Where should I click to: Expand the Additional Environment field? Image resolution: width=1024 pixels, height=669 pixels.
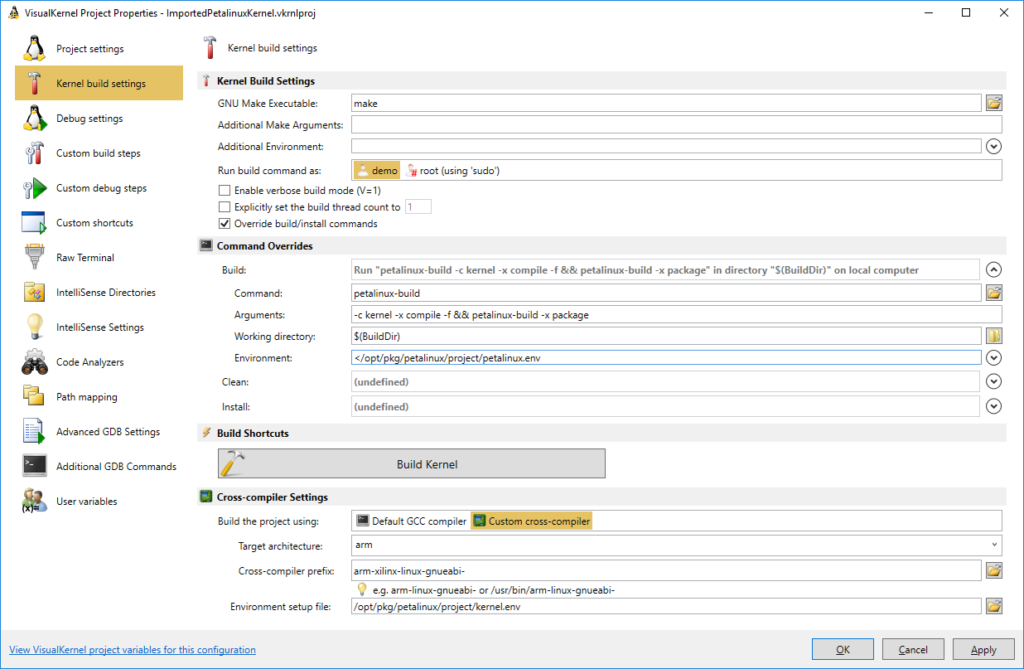pyautogui.click(x=991, y=146)
